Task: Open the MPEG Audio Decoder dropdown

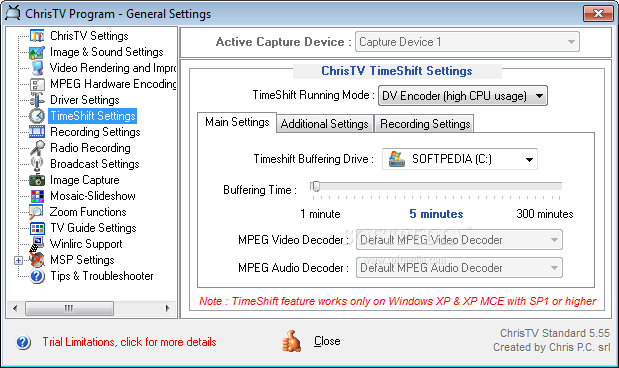Action: pyautogui.click(x=459, y=268)
